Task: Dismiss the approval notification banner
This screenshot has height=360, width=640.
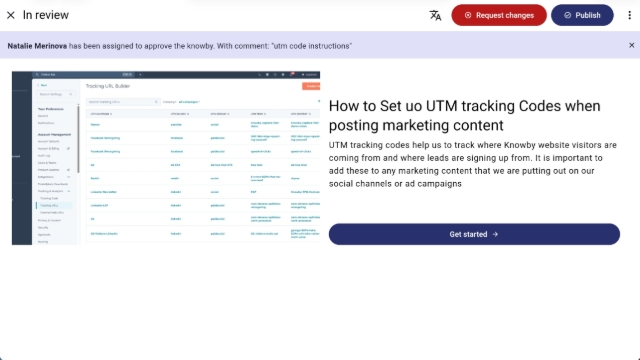Action: (631, 45)
